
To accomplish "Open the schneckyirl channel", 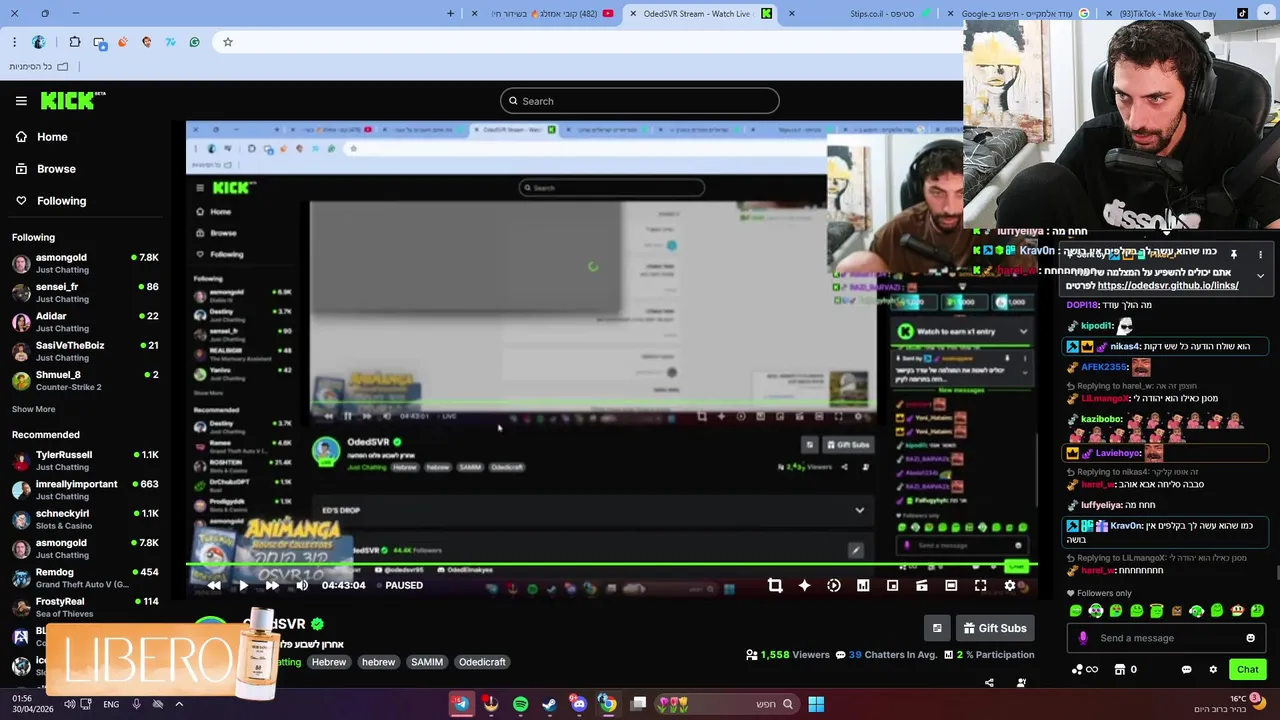I will (x=85, y=519).
